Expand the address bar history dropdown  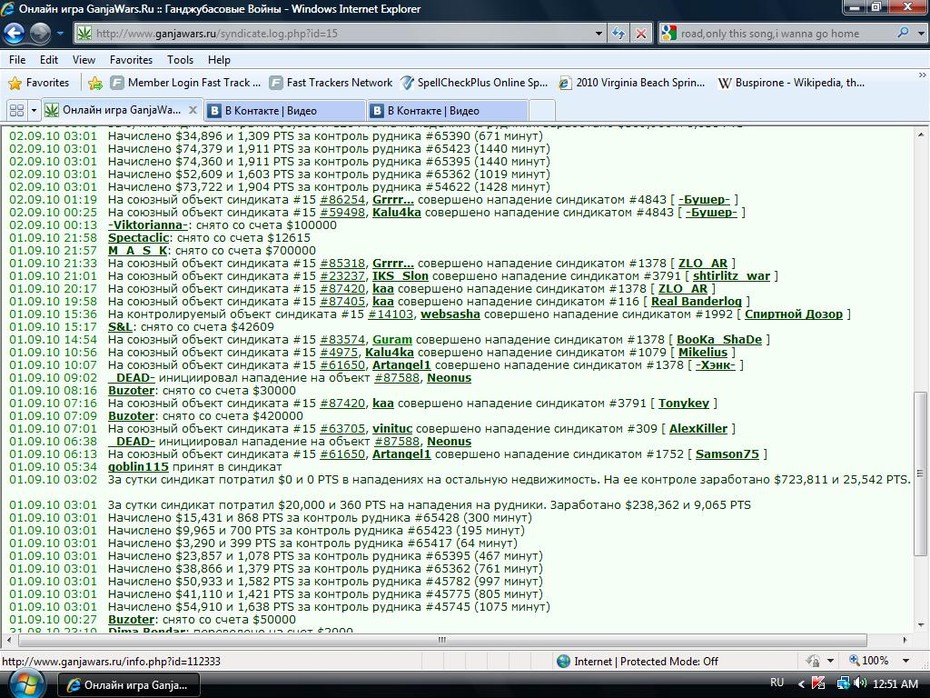pos(599,33)
